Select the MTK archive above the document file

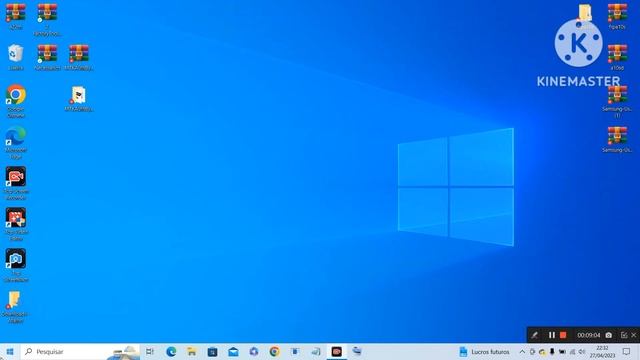pyautogui.click(x=78, y=57)
